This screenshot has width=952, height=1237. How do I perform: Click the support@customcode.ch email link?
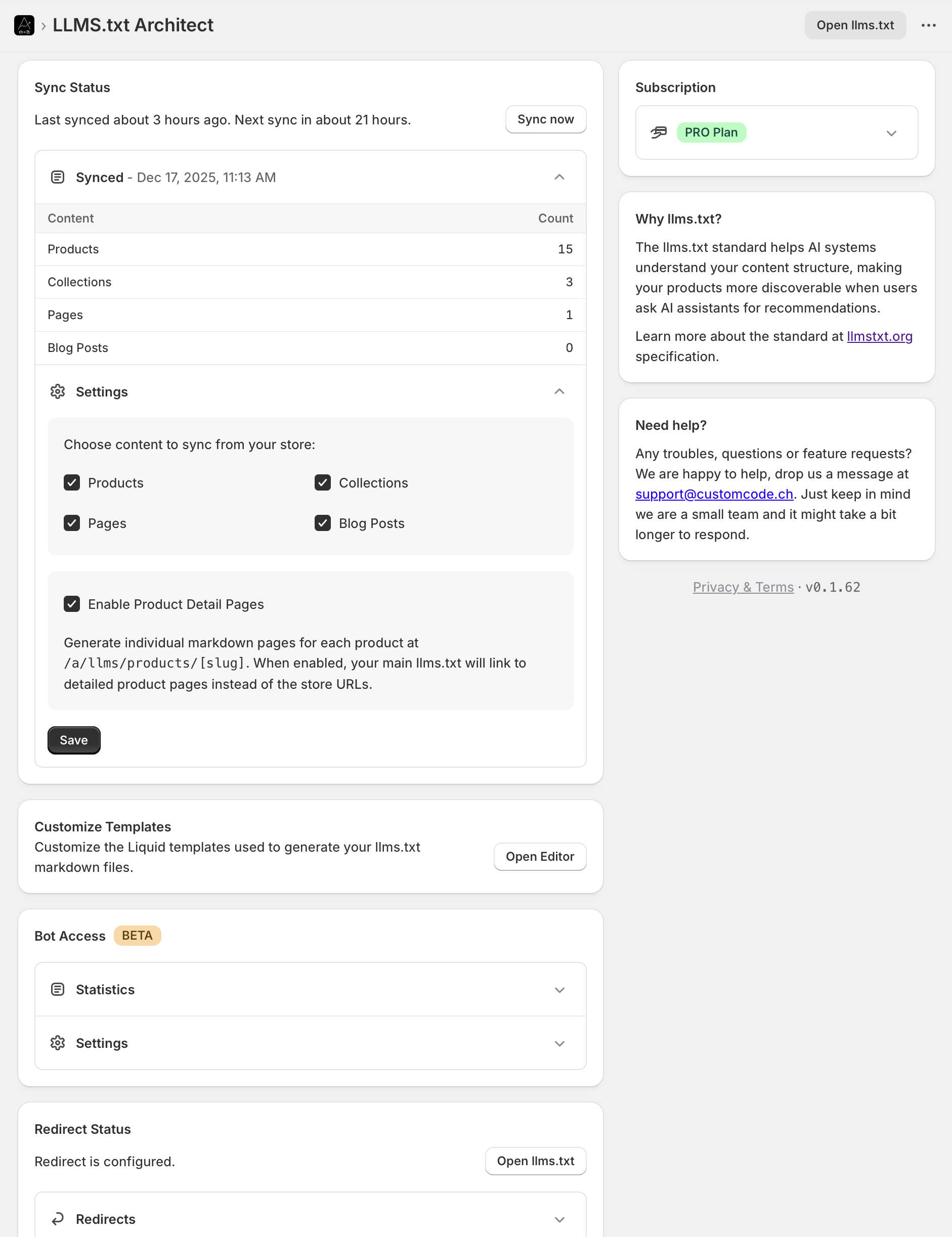(713, 494)
